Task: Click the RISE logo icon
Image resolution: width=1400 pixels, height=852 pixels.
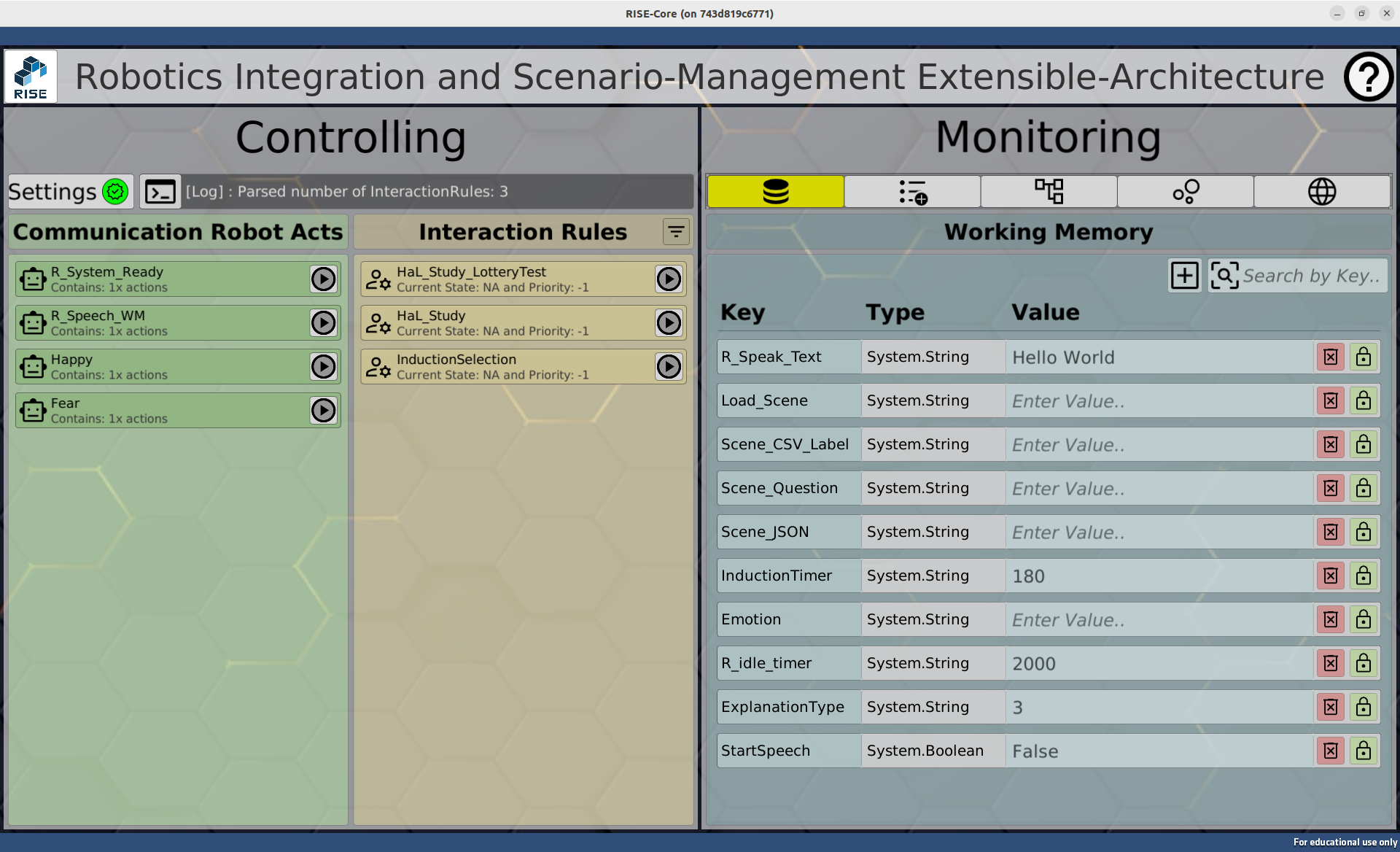Action: click(x=31, y=77)
